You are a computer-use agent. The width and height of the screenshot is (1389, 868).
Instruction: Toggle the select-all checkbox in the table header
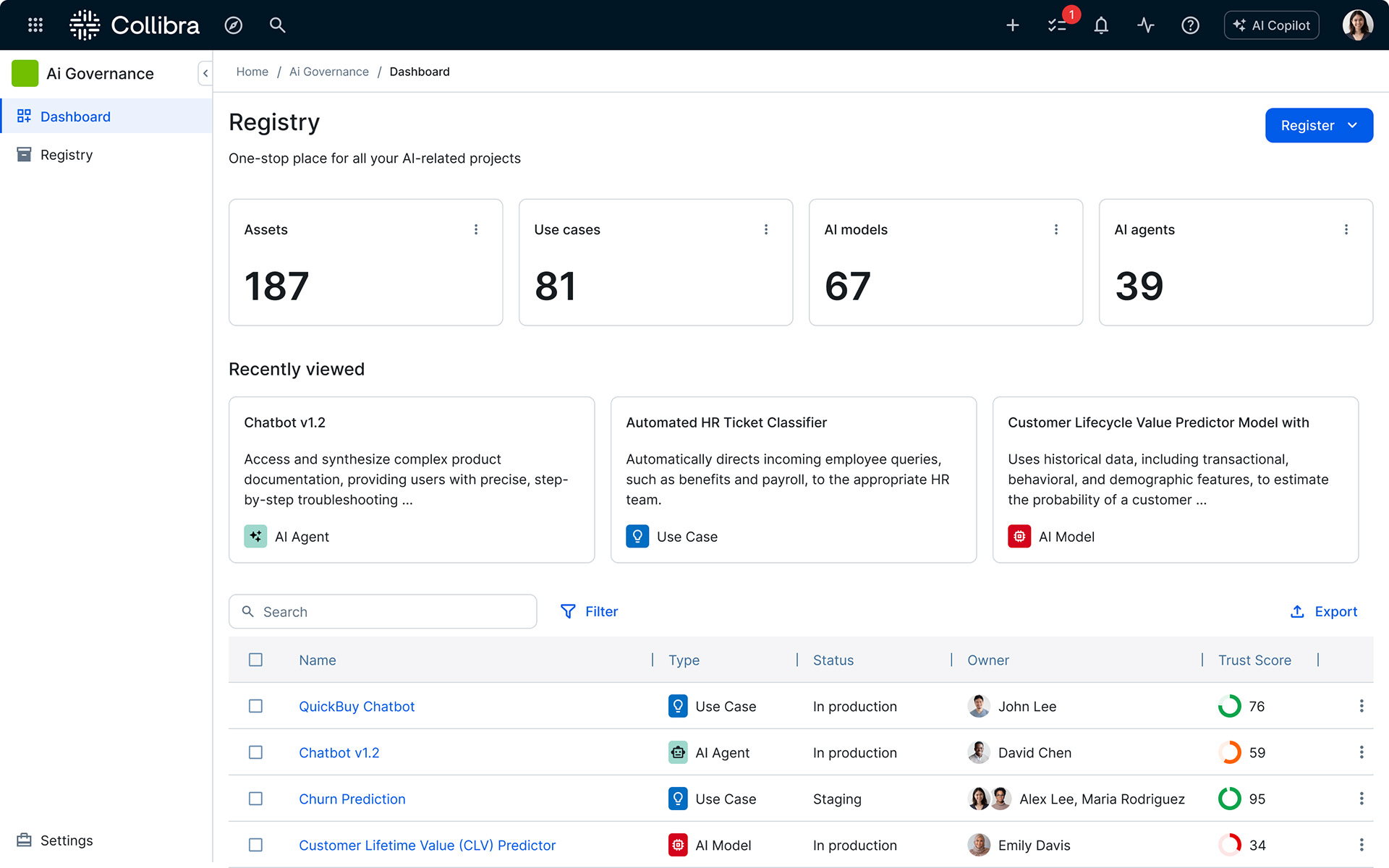(255, 660)
